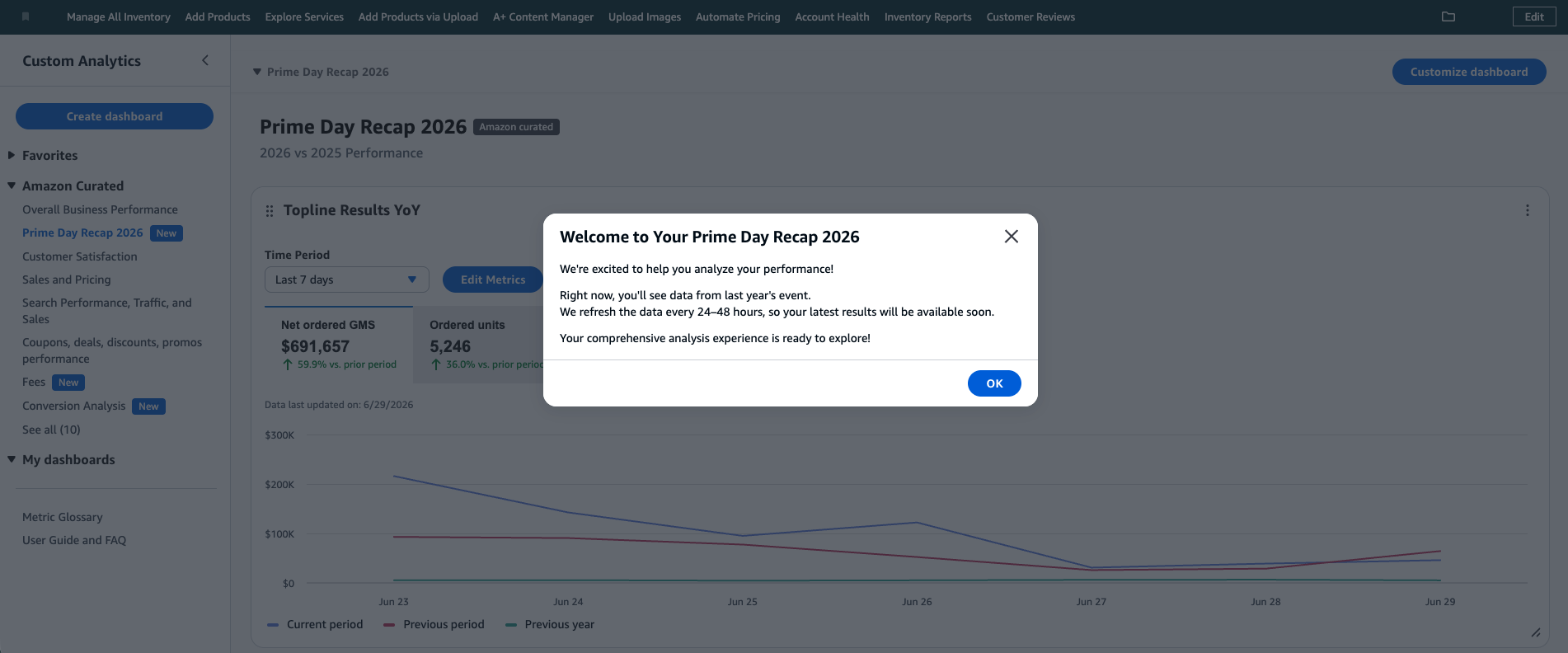This screenshot has height=653, width=1568.
Task: Click the Amazon curated badge
Action: coord(516,127)
